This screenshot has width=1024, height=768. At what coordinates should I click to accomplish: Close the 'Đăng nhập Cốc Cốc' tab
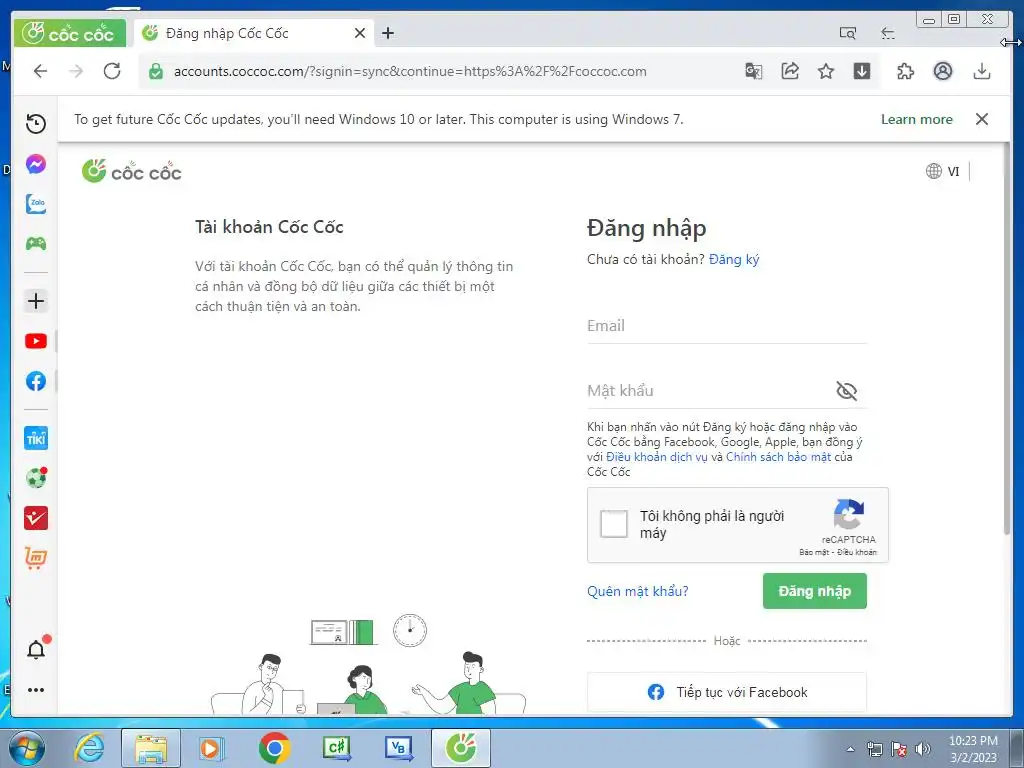(x=360, y=33)
